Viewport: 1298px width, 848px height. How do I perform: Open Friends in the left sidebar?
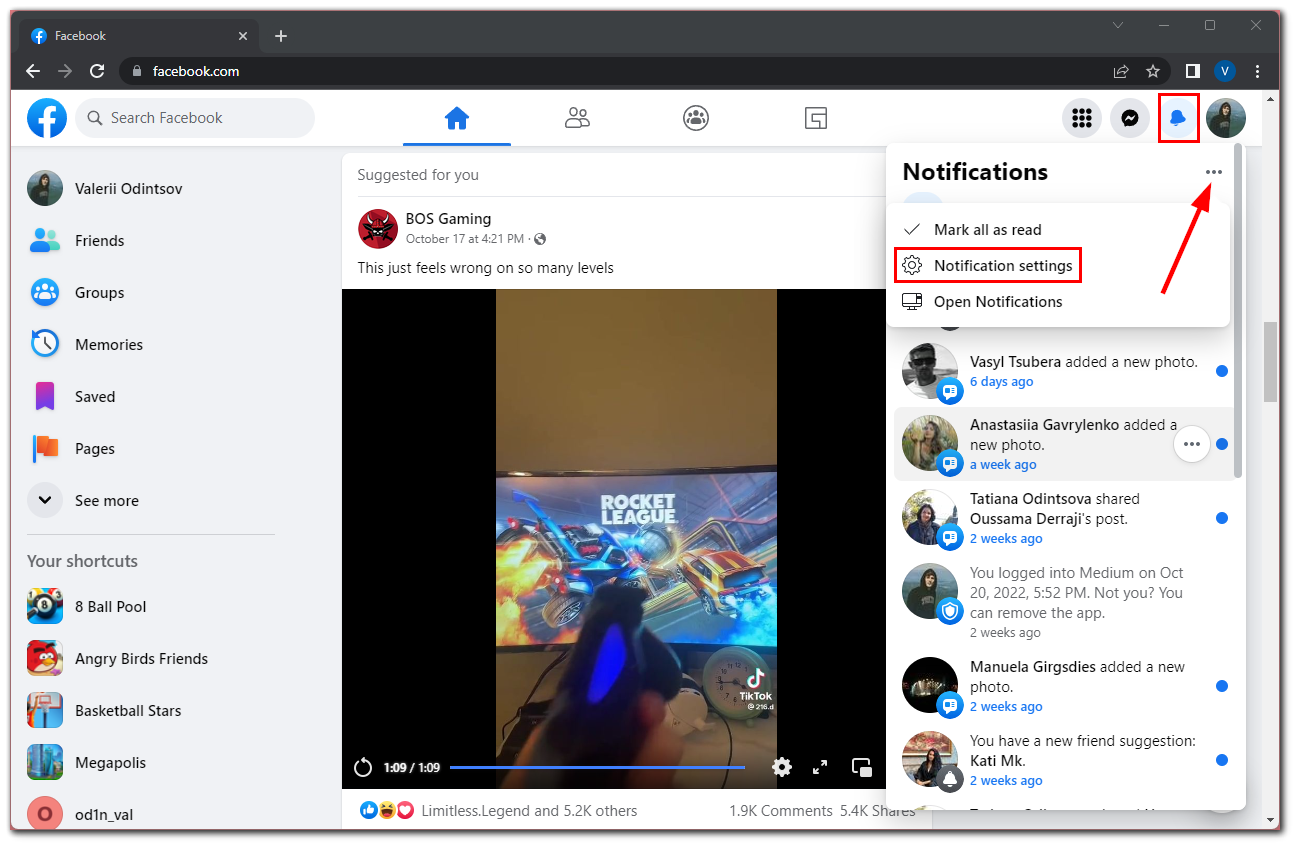150,240
